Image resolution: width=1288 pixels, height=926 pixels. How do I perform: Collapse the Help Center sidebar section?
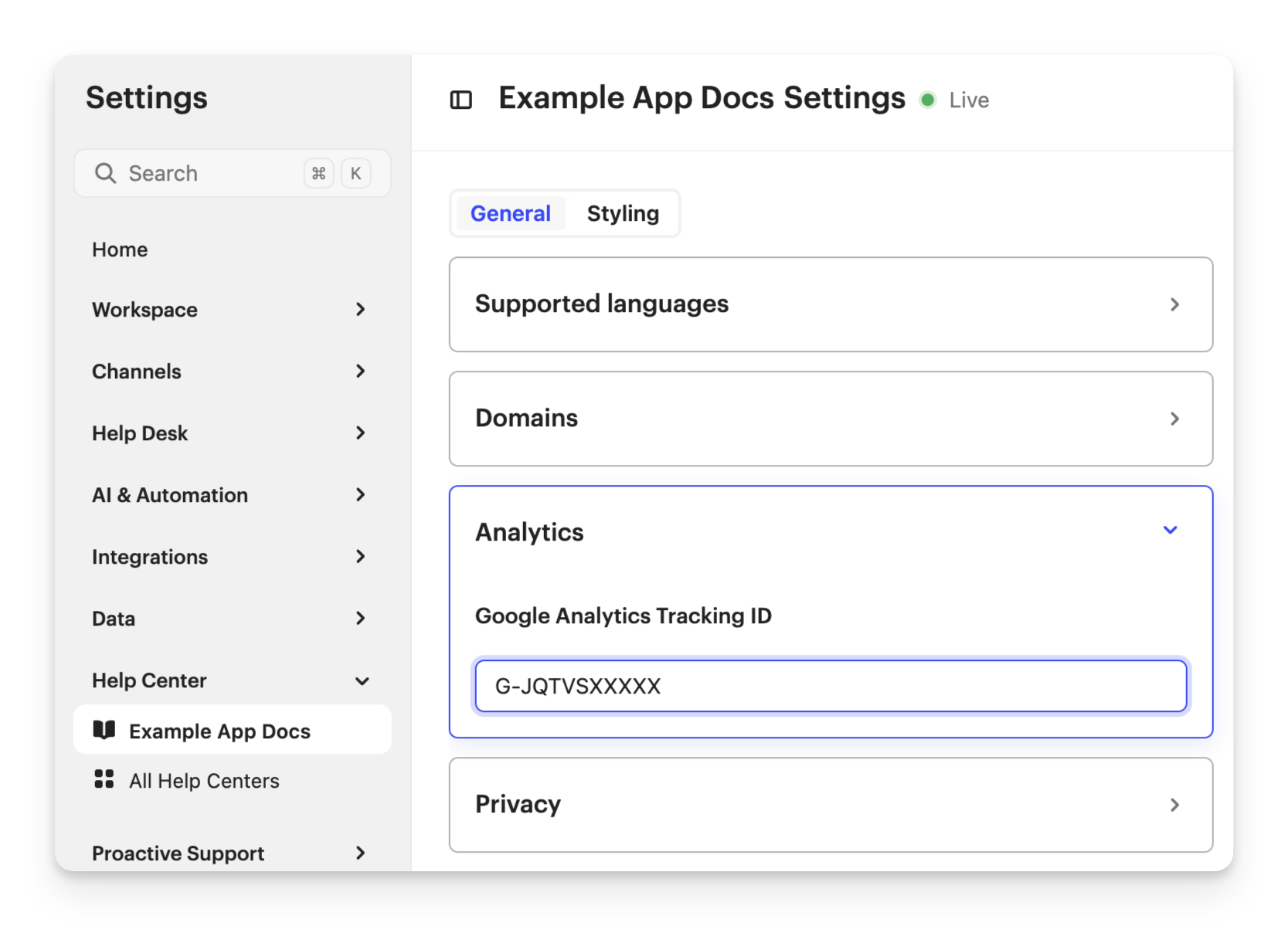(361, 680)
